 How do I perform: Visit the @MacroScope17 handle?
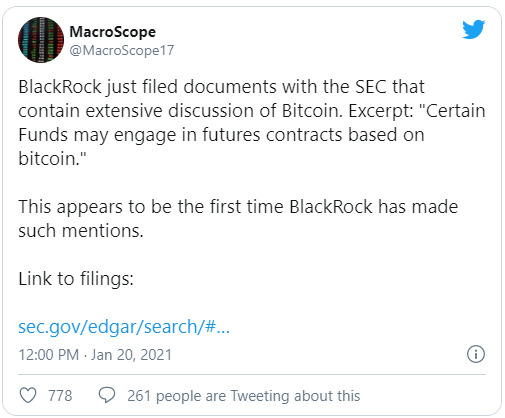point(121,50)
